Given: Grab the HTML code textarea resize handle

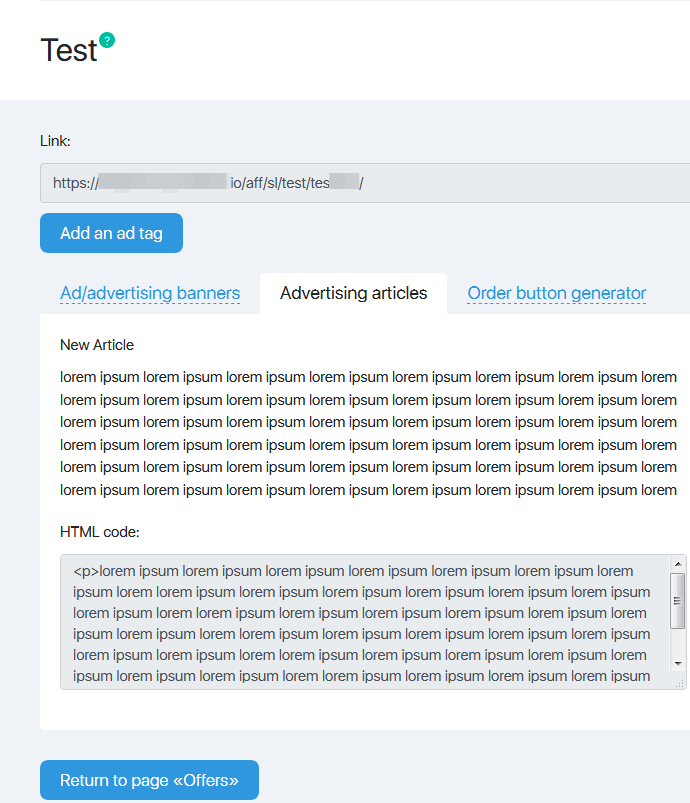Looking at the screenshot, I should click(679, 683).
